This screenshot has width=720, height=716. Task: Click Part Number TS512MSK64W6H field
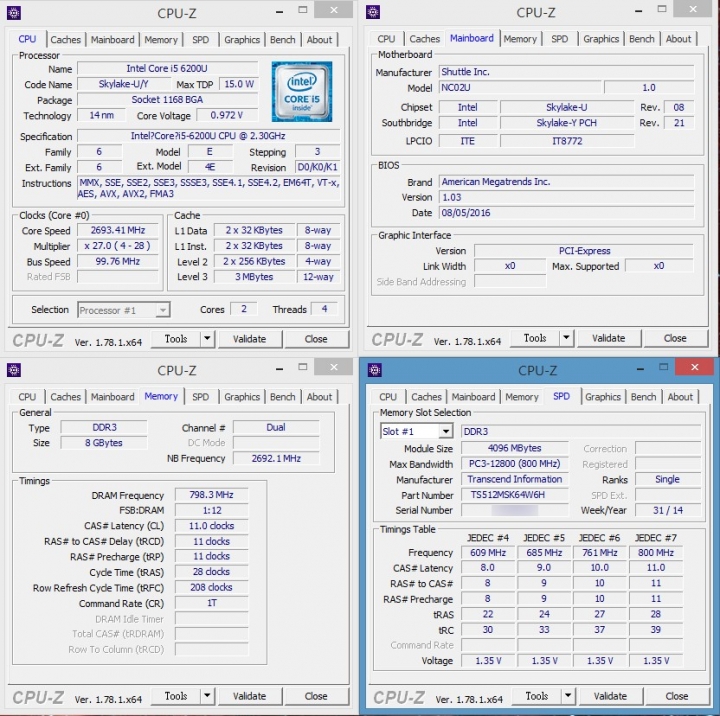point(514,495)
